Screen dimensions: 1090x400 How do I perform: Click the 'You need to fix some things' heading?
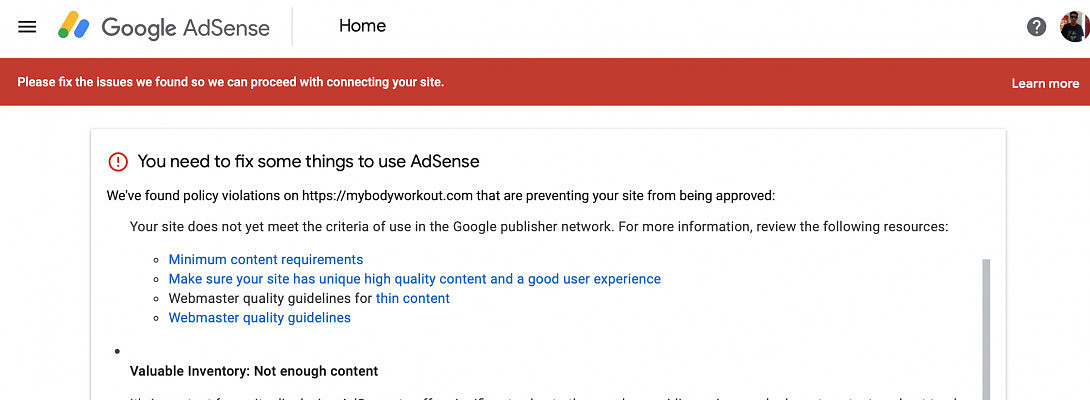pos(308,161)
